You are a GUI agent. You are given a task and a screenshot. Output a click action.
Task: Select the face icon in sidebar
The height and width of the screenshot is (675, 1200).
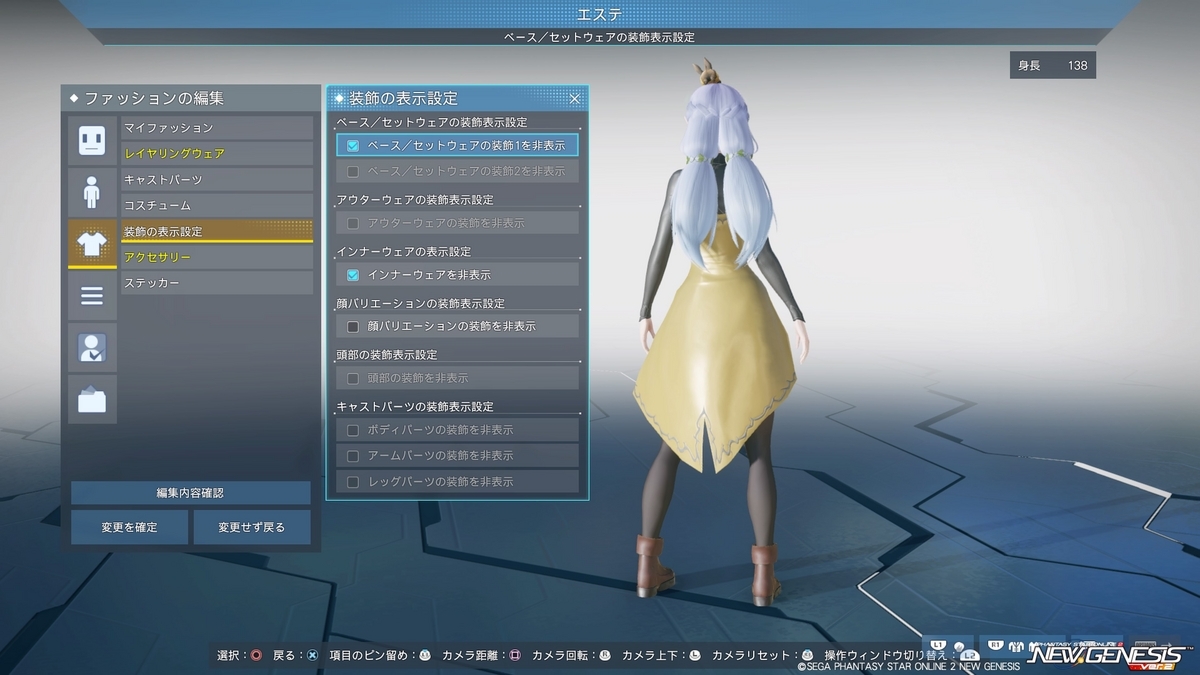(x=92, y=139)
